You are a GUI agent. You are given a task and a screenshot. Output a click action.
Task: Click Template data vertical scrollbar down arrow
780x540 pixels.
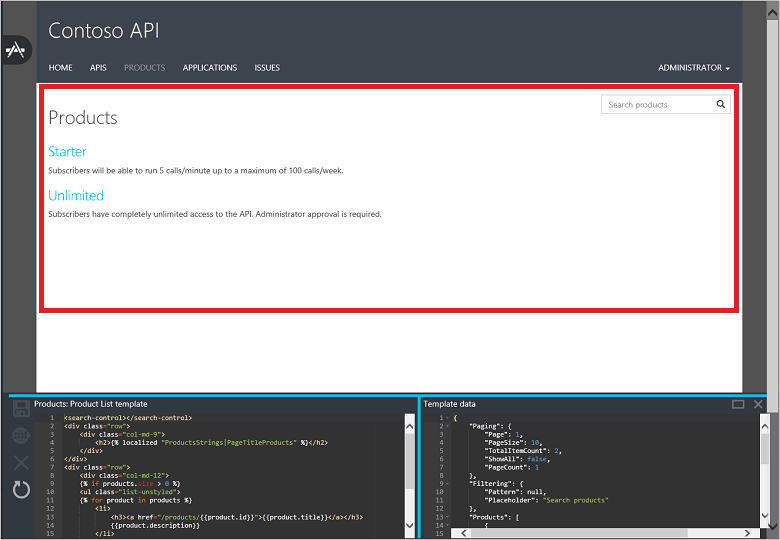point(765,516)
